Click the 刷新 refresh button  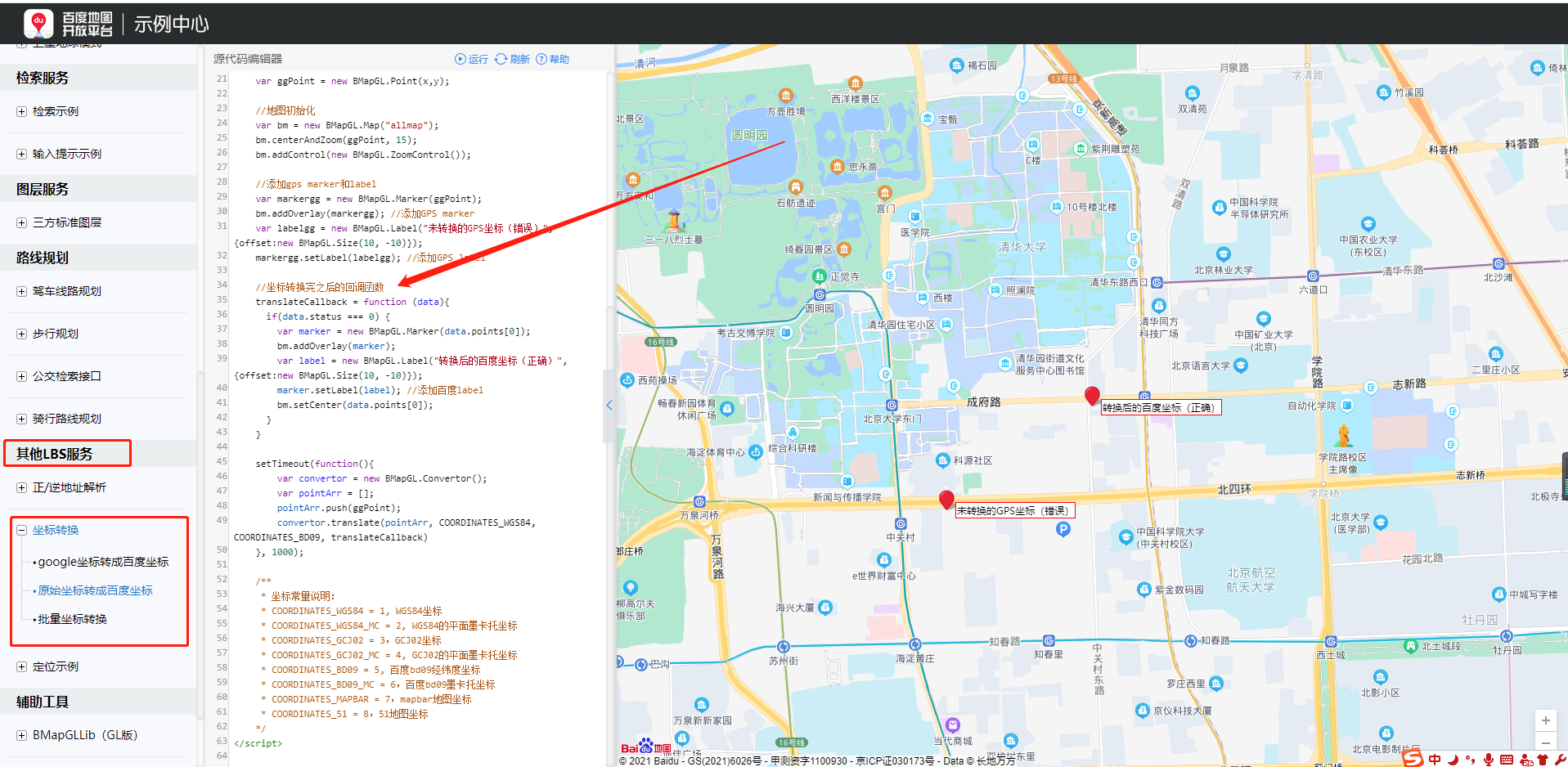coord(512,59)
